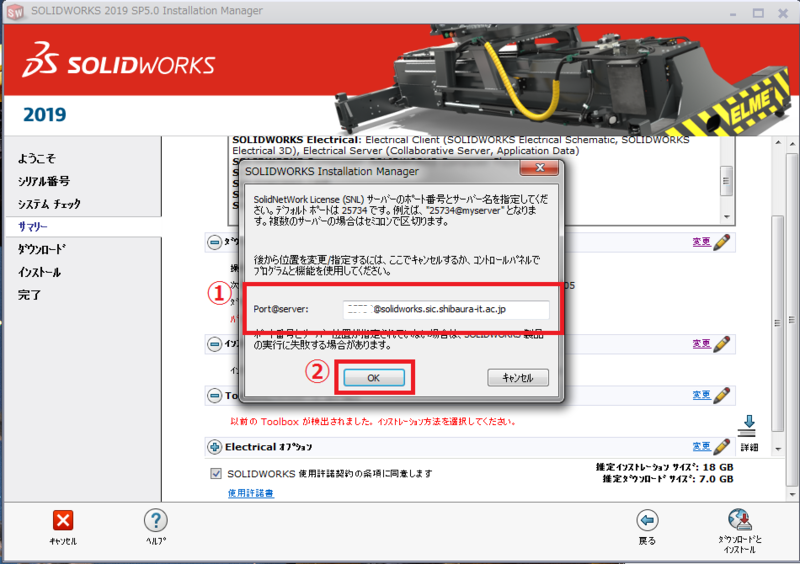The image size is (800, 564).
Task: Select シリアル番号 in the left sidebar
Action: click(43, 181)
